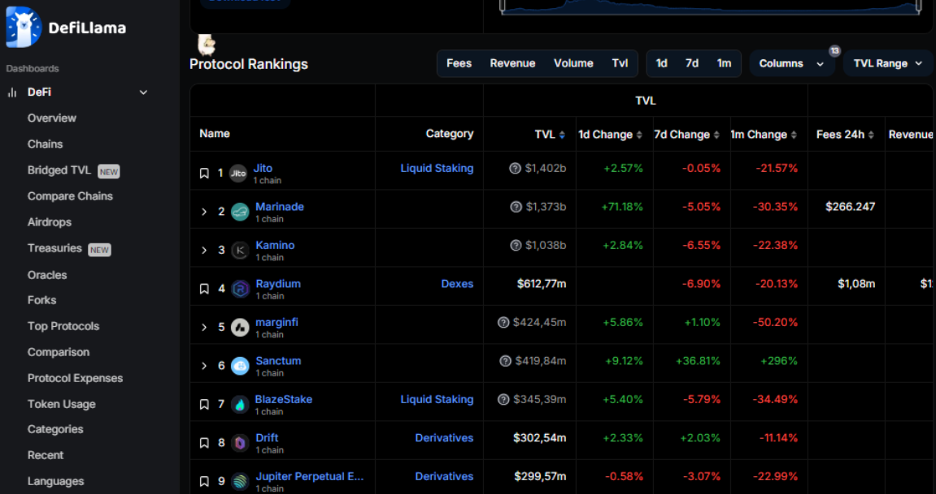Bookmark the Drift protocol
Screen dimensions: 936x494
[204, 443]
